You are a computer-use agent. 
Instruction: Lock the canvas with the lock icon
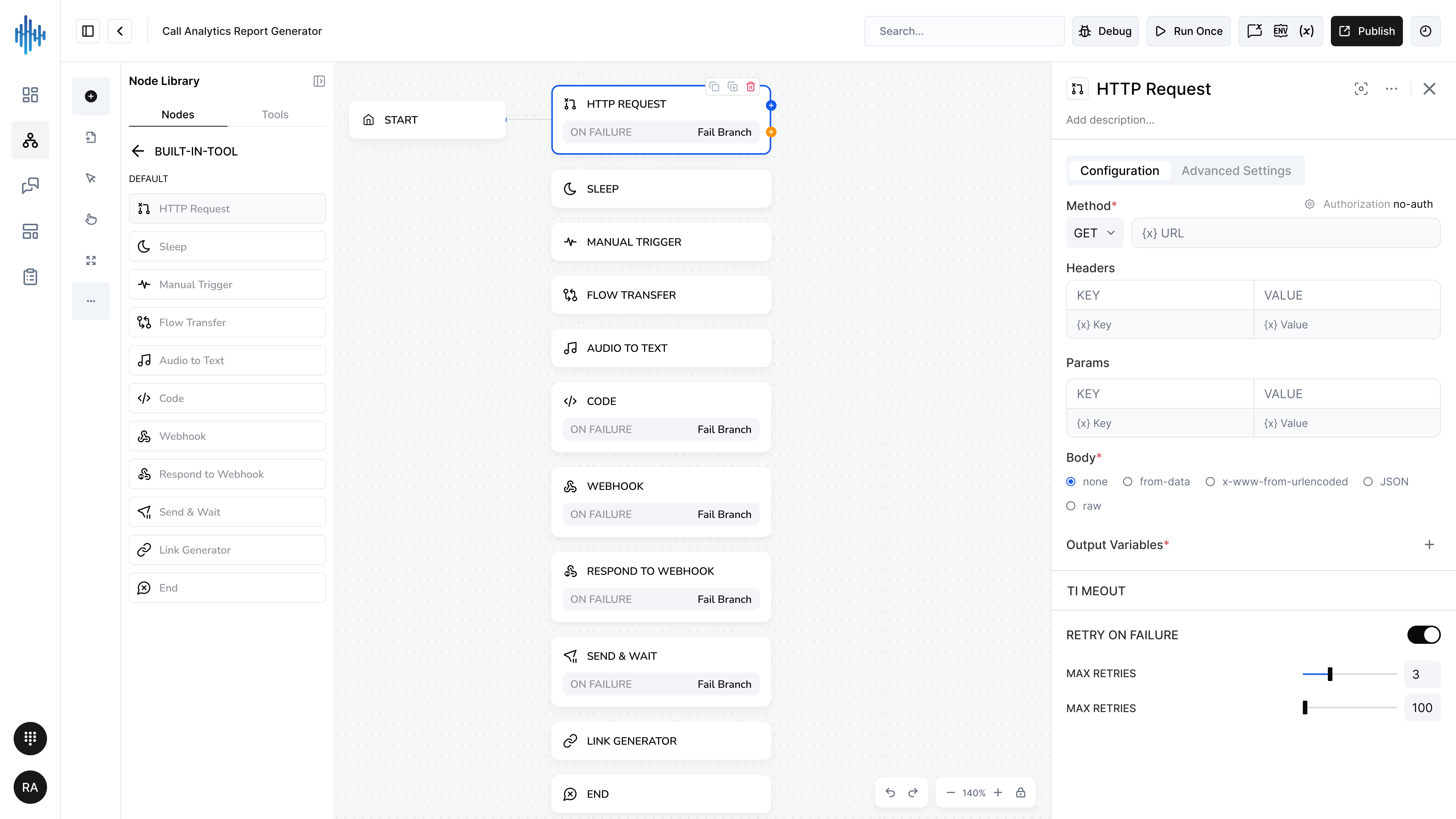[1021, 792]
